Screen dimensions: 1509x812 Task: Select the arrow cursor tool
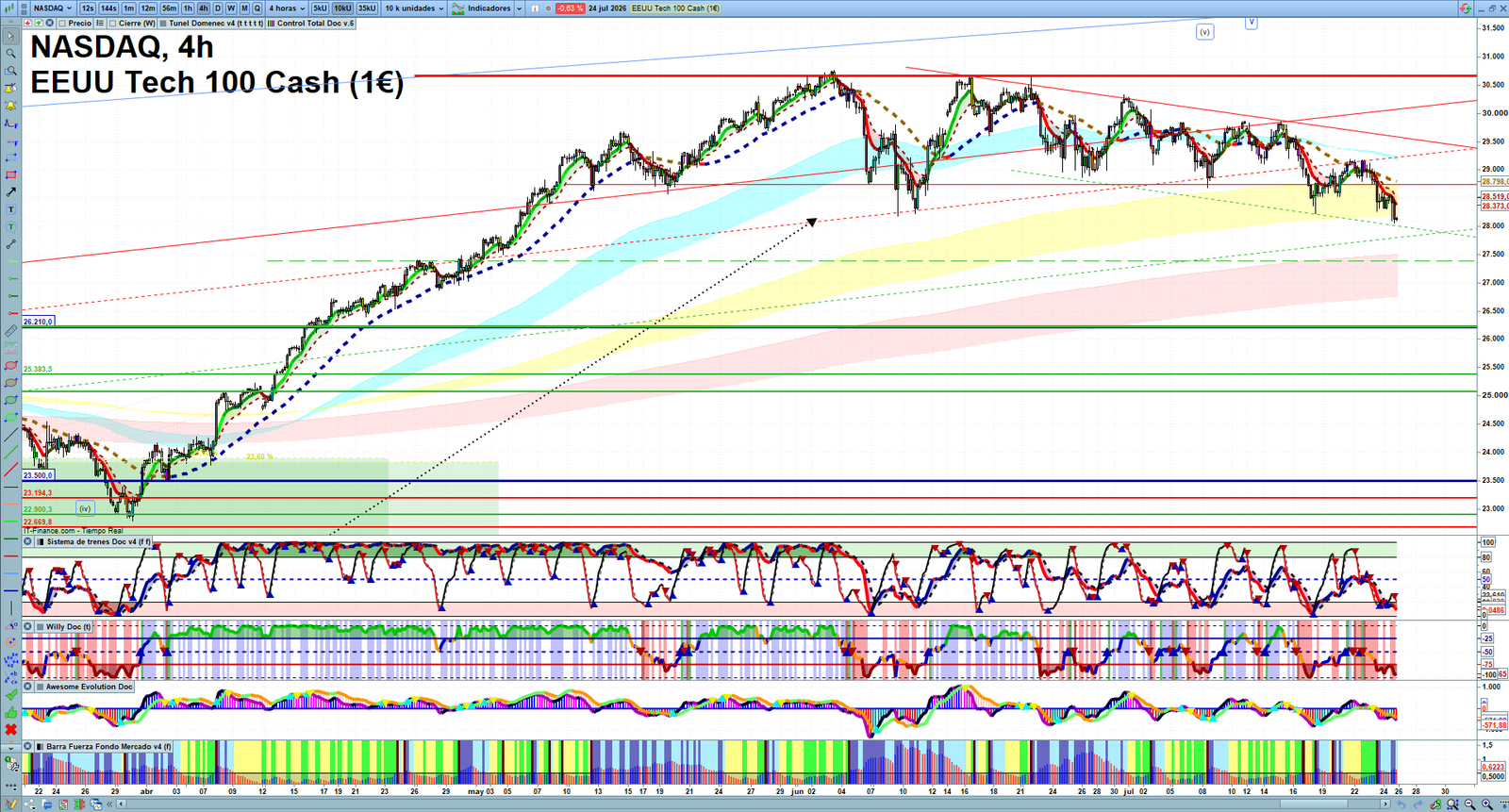tap(11, 36)
